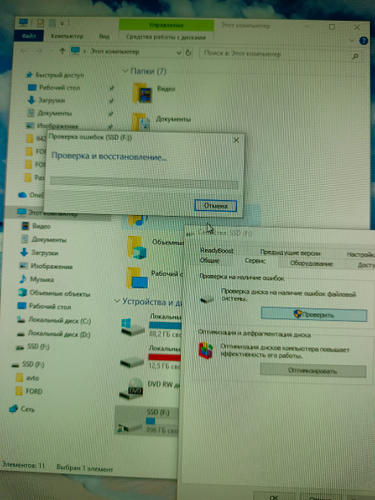375x500 pixels.
Task: Open the Документы folder icon
Action: tap(141, 122)
